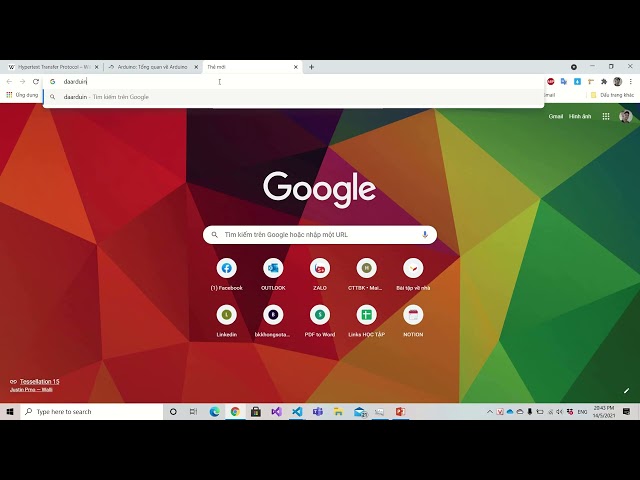640x480 pixels.
Task: Open Visual Studio Code from the taskbar
Action: (297, 412)
